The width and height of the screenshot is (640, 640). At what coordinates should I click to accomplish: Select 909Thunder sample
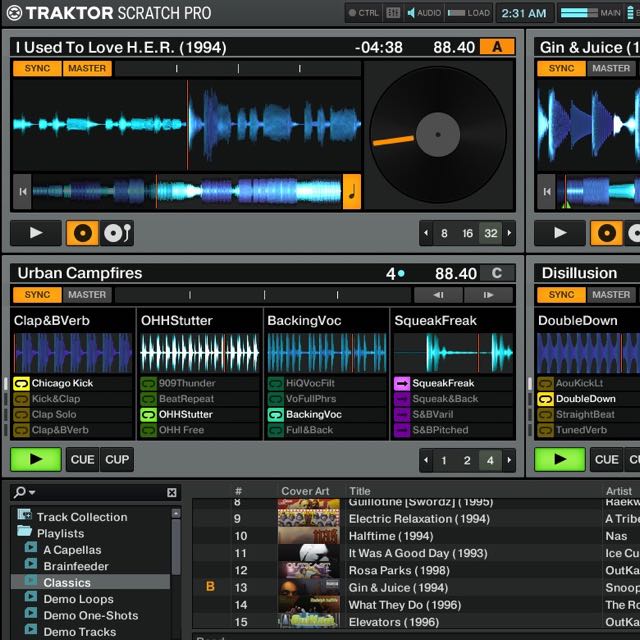200,383
